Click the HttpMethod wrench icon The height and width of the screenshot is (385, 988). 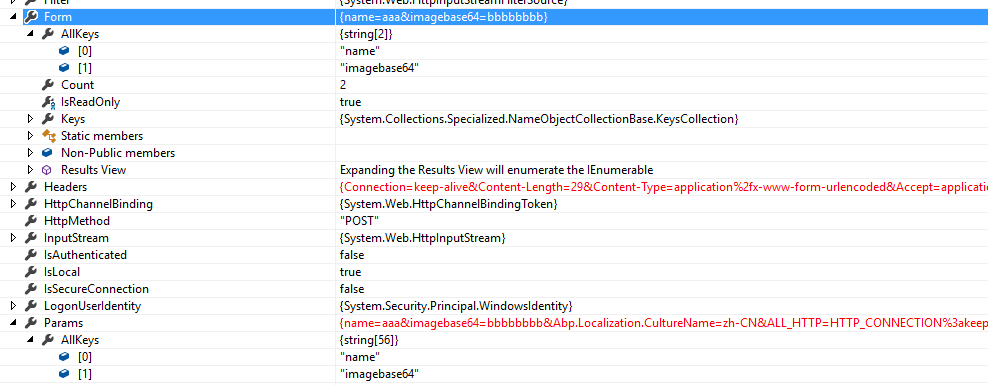(31, 221)
